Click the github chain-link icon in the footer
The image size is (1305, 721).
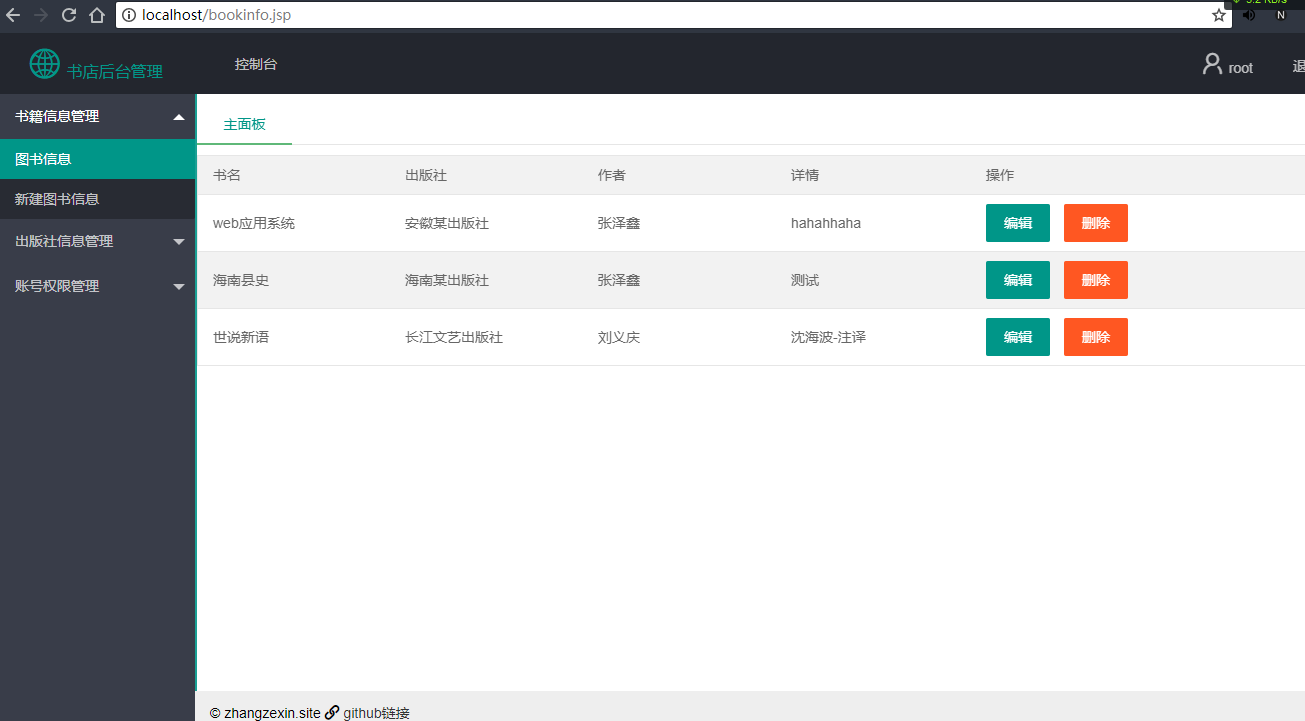[x=332, y=712]
